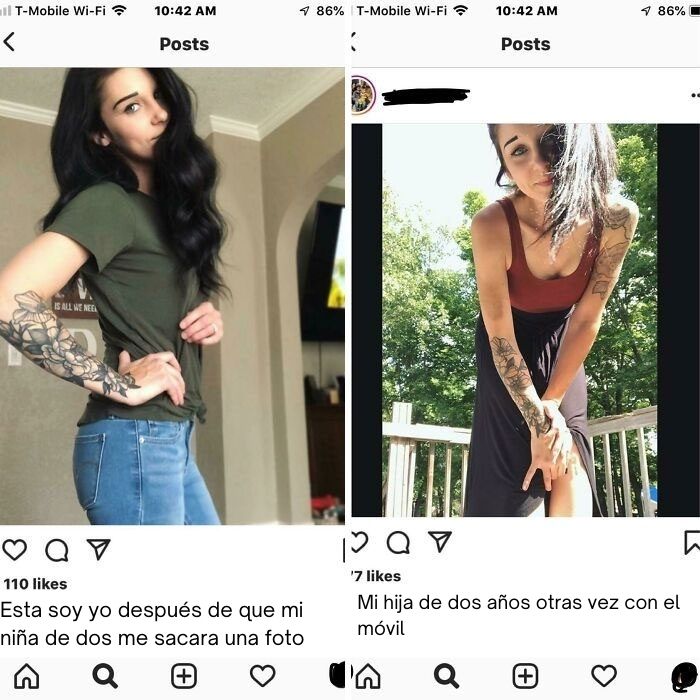The image size is (700, 700).
Task: Tap the new post plus icon on right
Action: pyautogui.click(x=525, y=676)
